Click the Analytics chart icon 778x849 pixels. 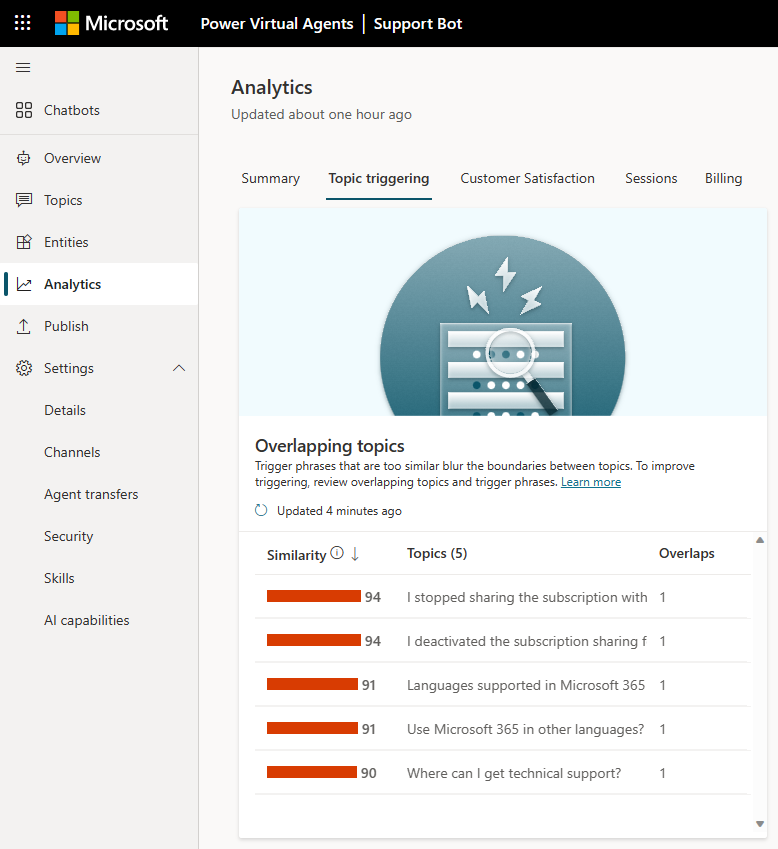[24, 284]
